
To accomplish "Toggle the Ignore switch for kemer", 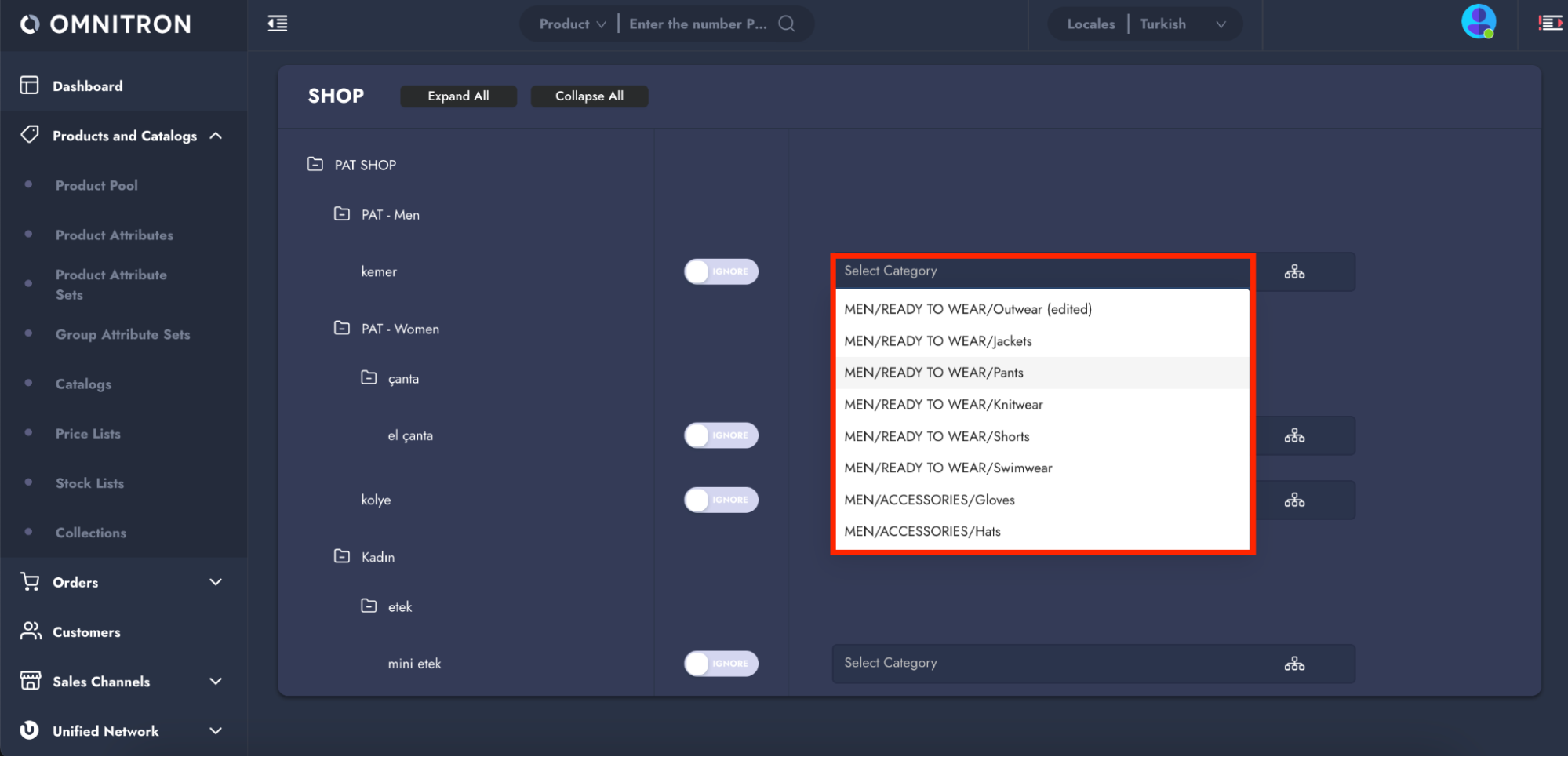I will tap(721, 271).
